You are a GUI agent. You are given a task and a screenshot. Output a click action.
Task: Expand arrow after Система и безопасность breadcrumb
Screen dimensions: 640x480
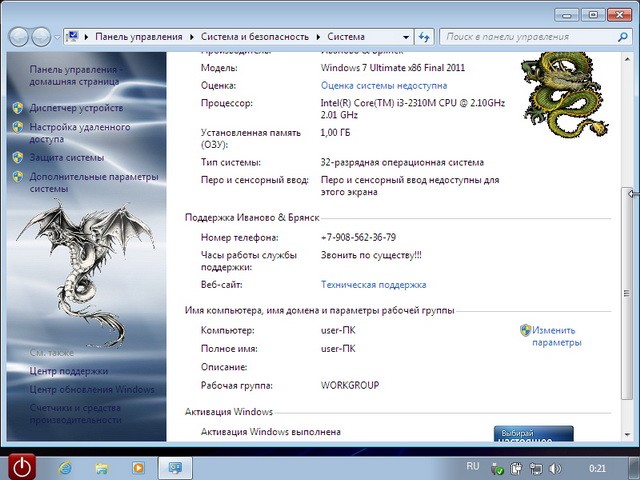318,37
